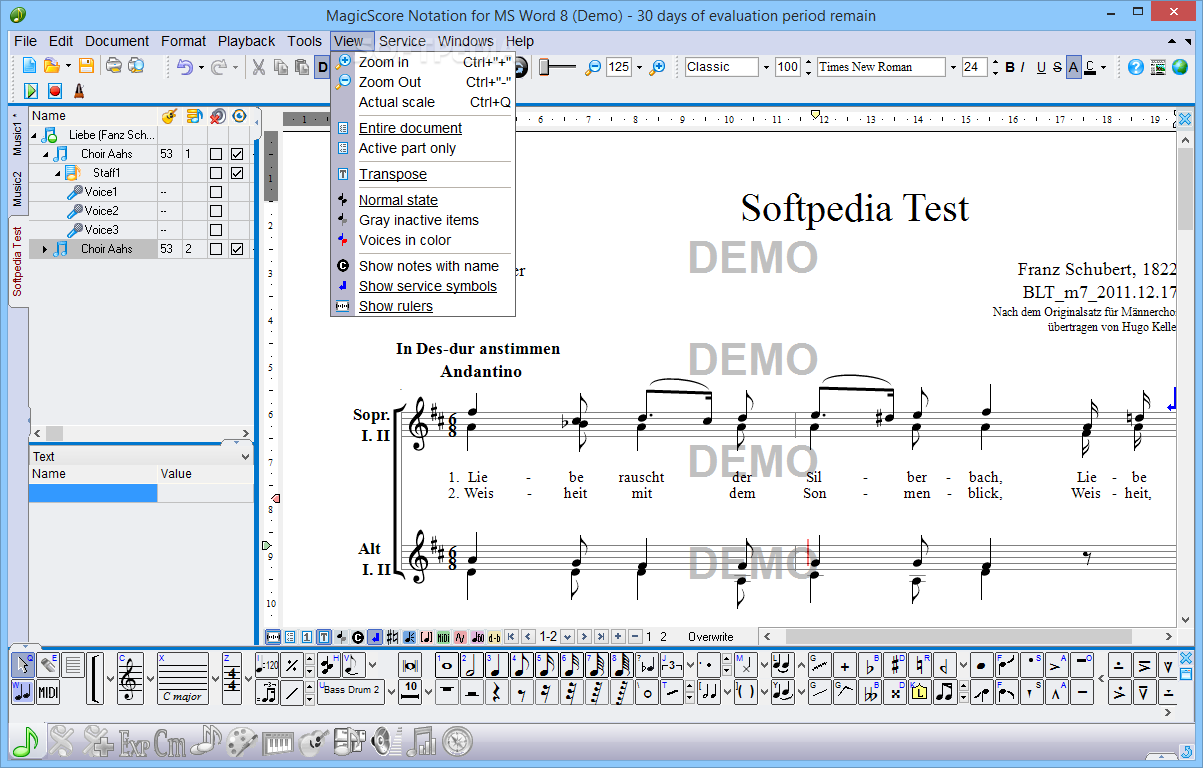Select the whole note duration
Screen dimensions: 1203x768
[447, 665]
